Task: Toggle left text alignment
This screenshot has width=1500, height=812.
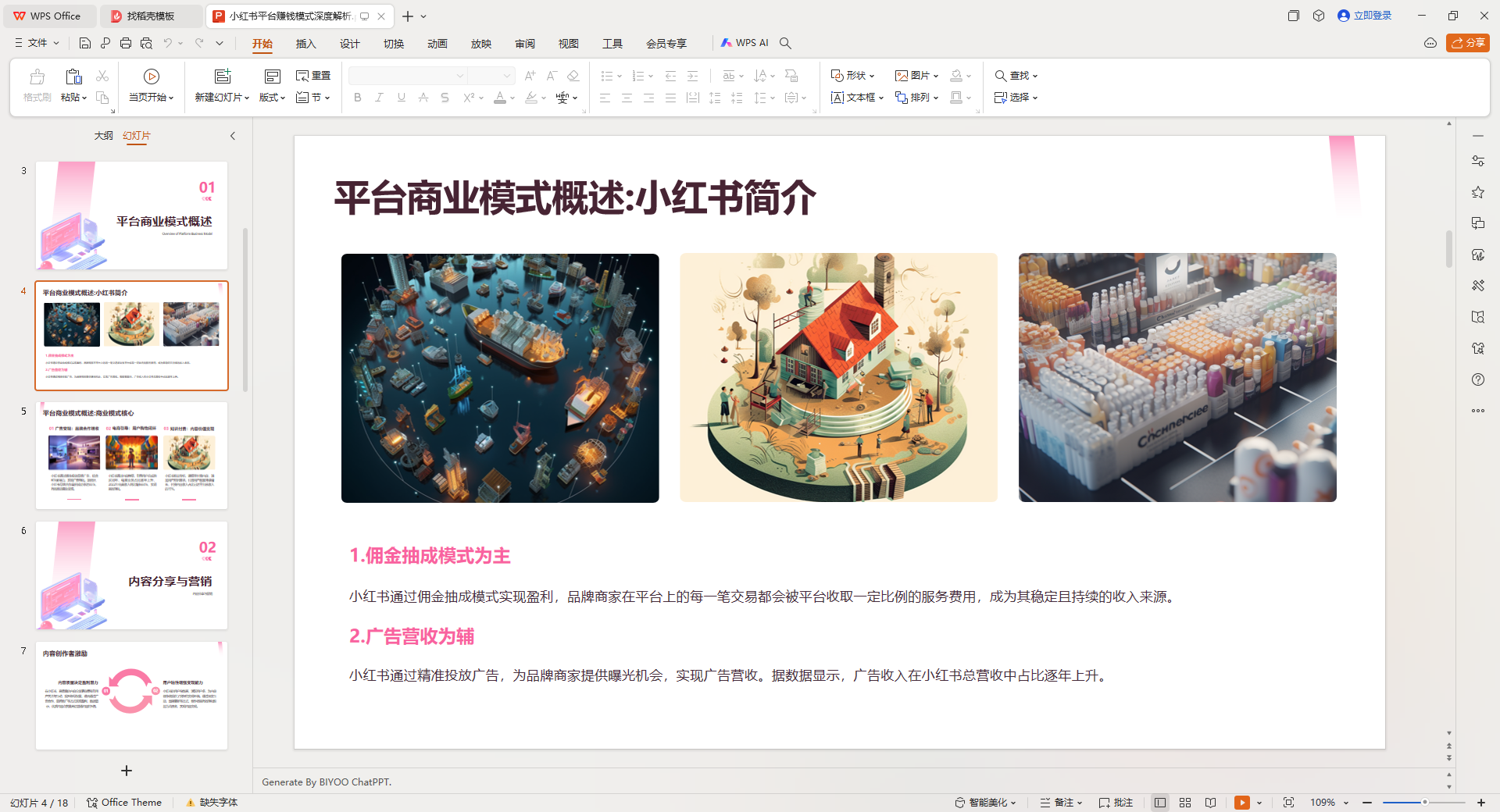Action: coord(605,98)
